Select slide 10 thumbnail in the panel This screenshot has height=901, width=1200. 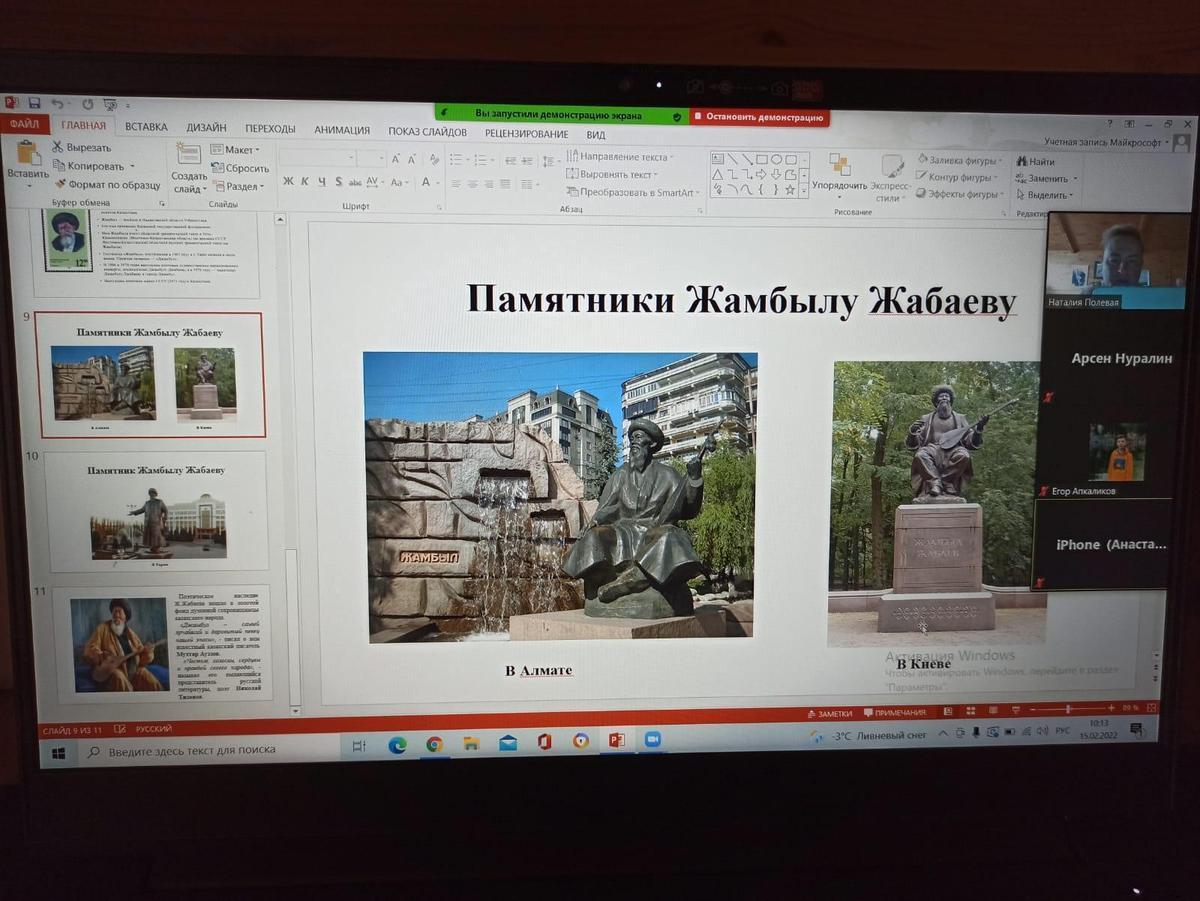point(155,511)
